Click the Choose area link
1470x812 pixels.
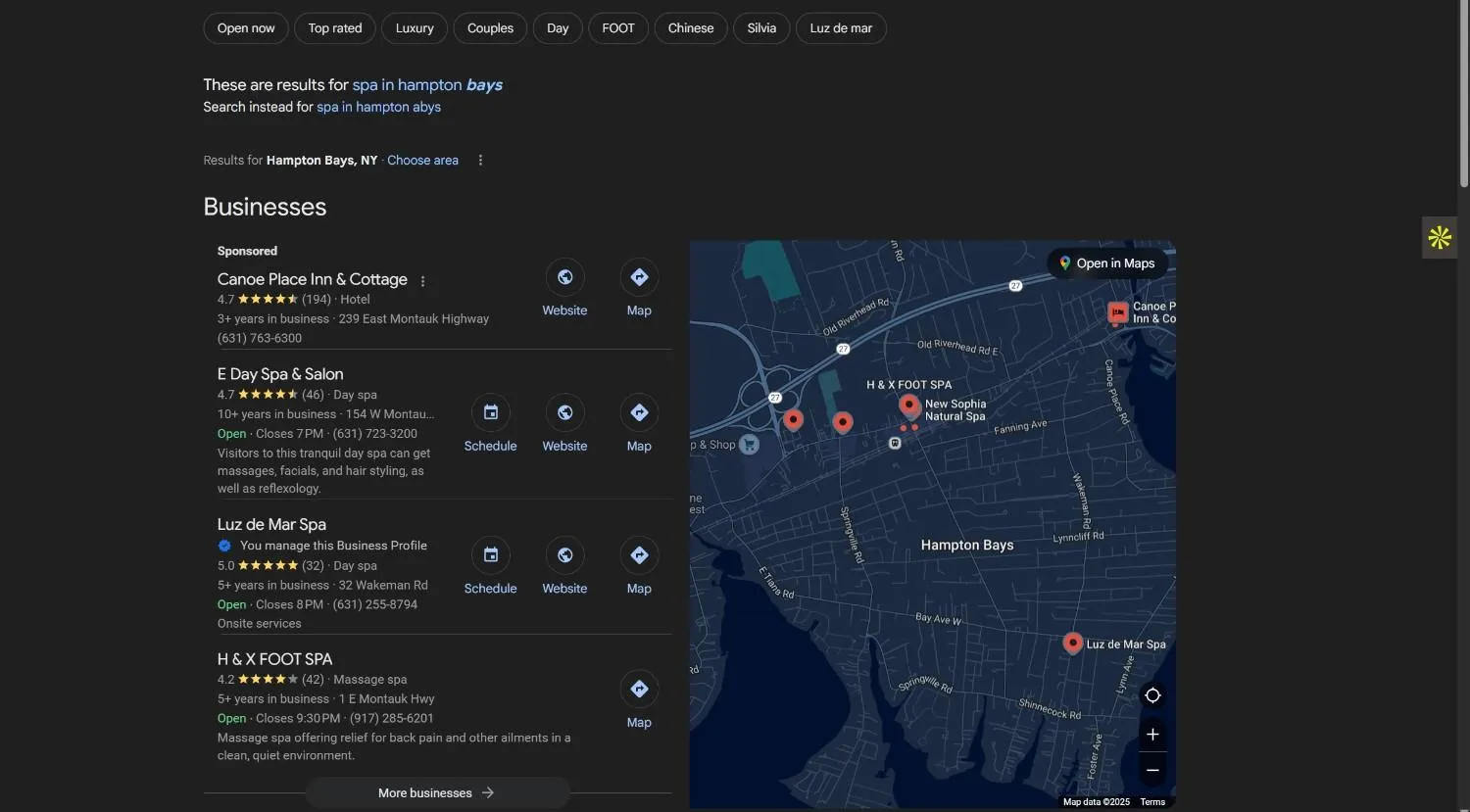(422, 161)
